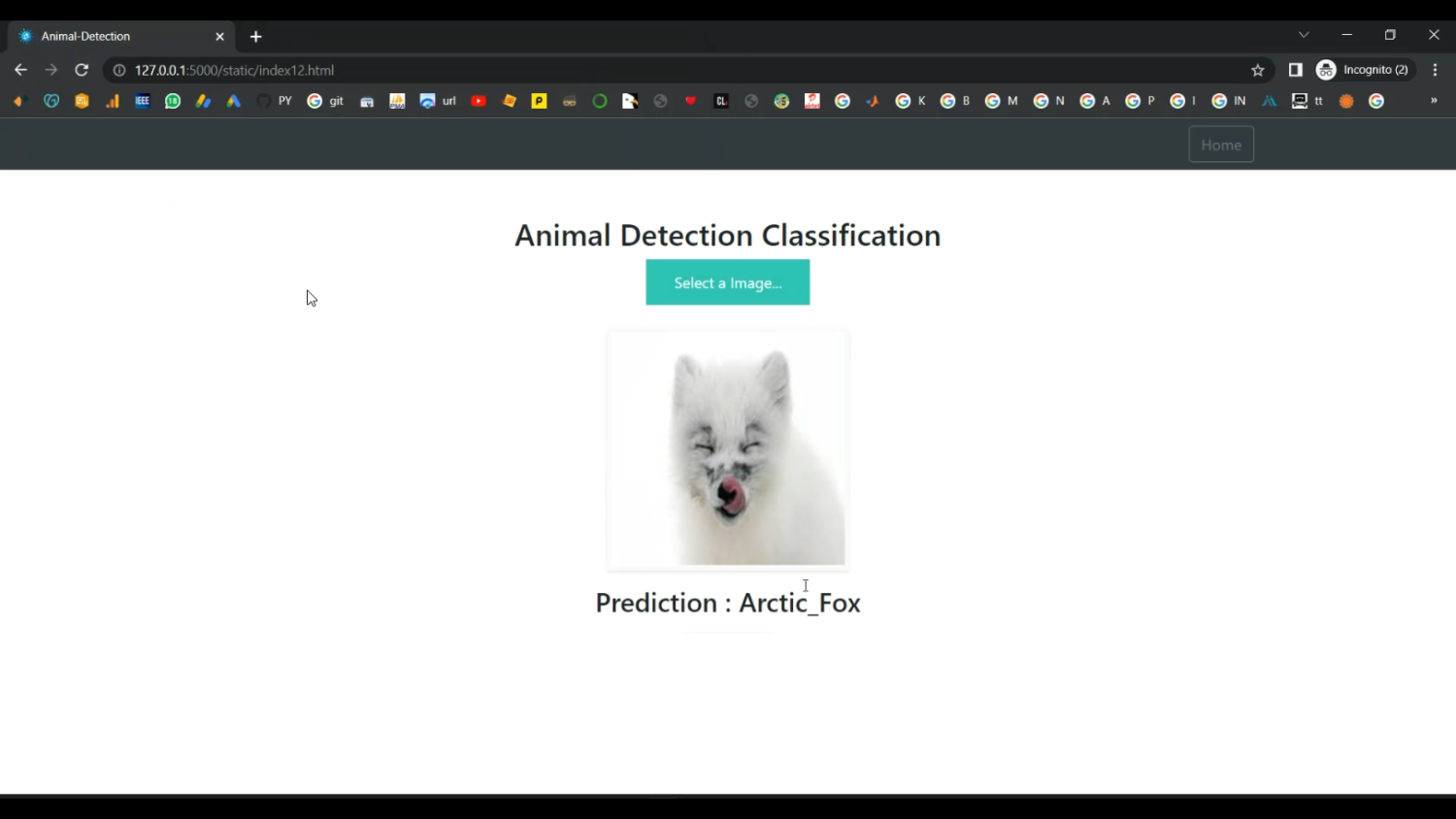Image resolution: width=1456 pixels, height=819 pixels.
Task: Reload the current page
Action: pyautogui.click(x=82, y=70)
